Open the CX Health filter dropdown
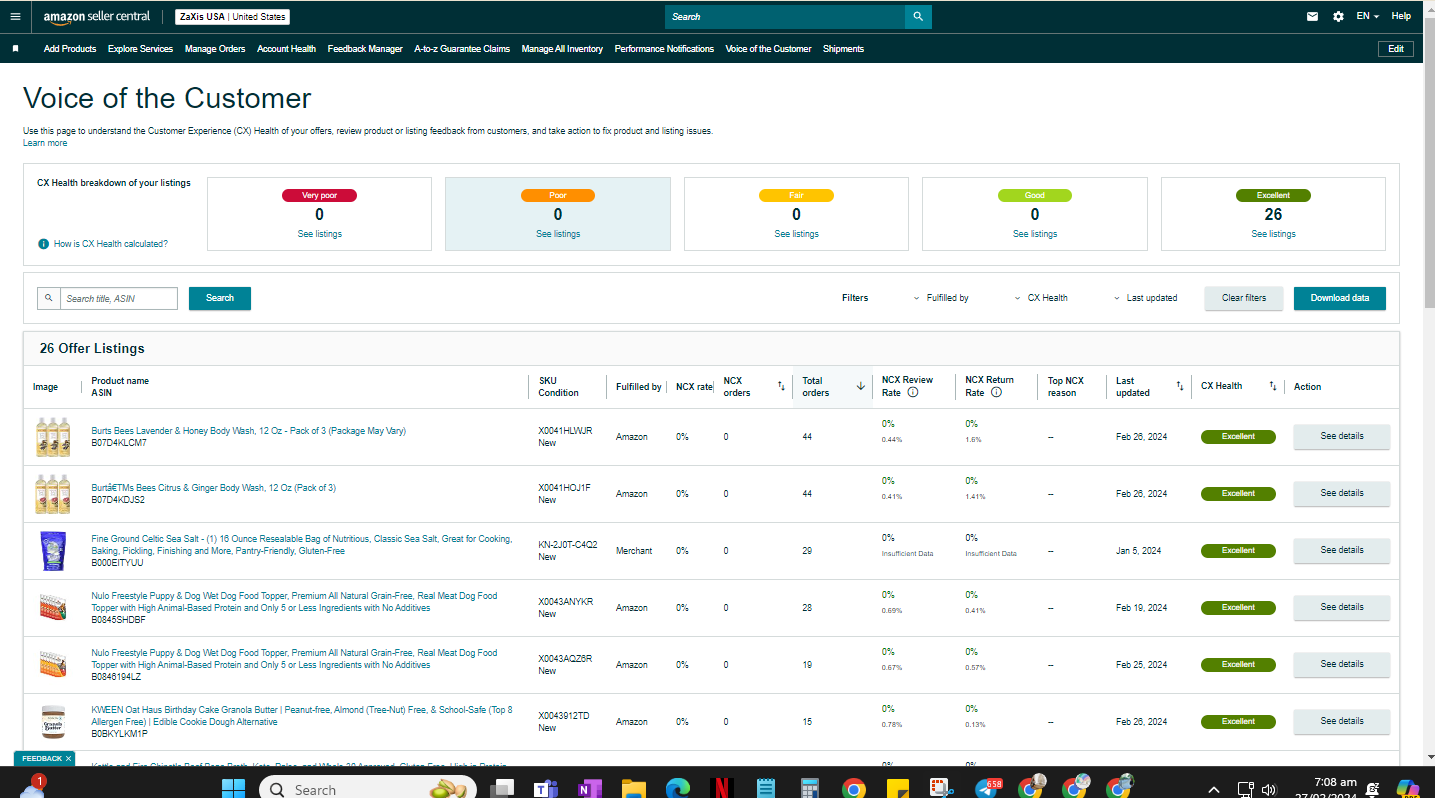Screen dimensions: 1435x798 point(1041,298)
